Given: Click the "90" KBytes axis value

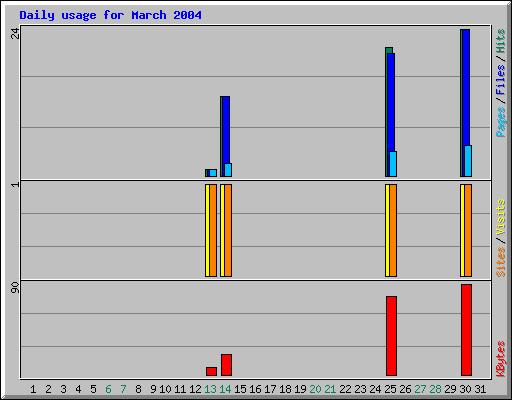Looking at the screenshot, I should click(x=15, y=288).
